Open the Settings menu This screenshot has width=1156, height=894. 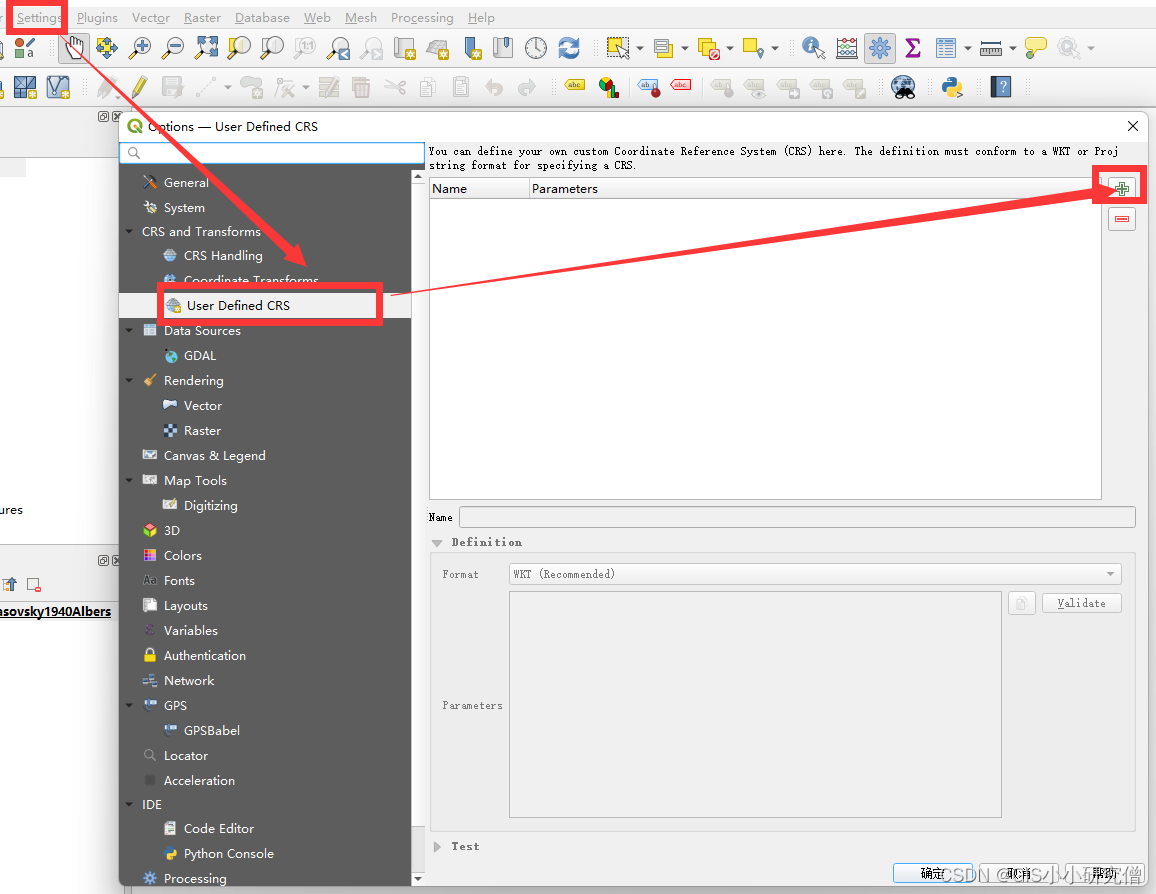pyautogui.click(x=38, y=17)
